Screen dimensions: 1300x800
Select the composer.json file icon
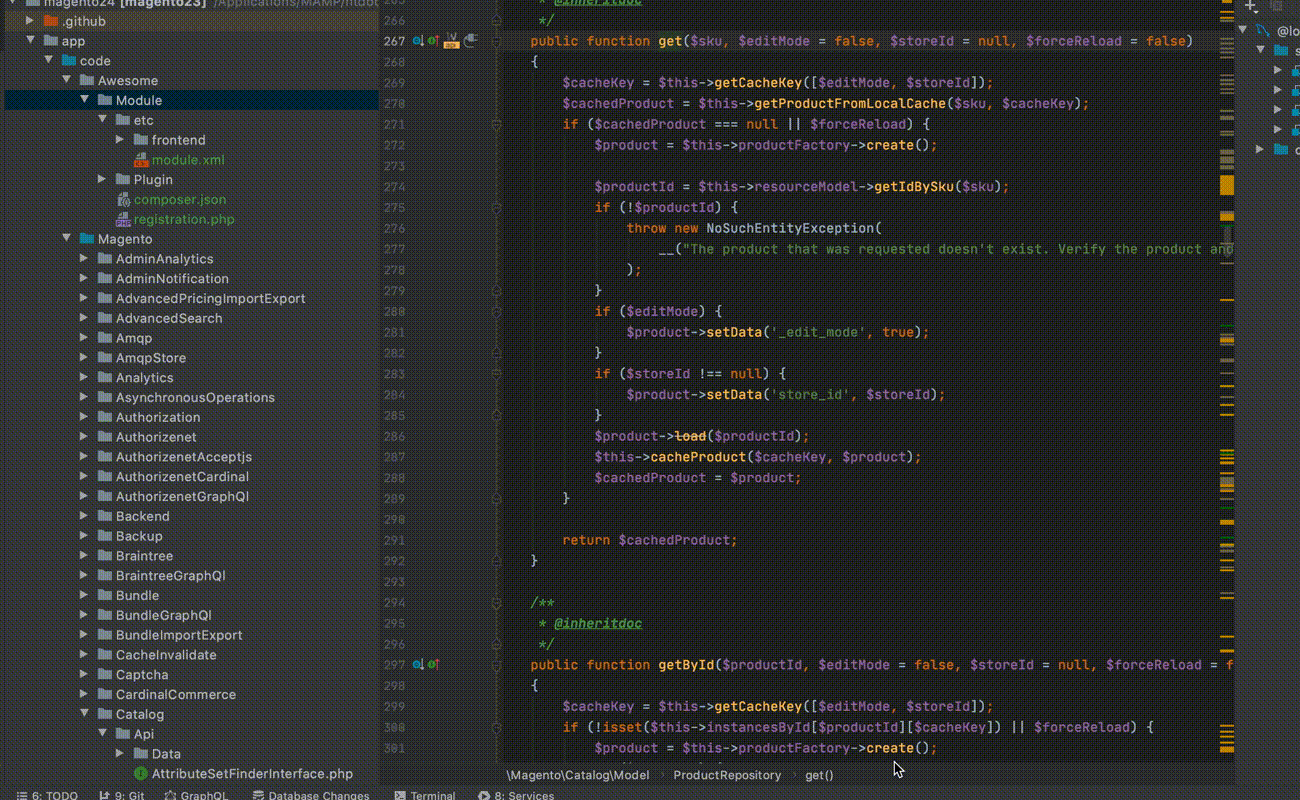pyautogui.click(x=123, y=200)
